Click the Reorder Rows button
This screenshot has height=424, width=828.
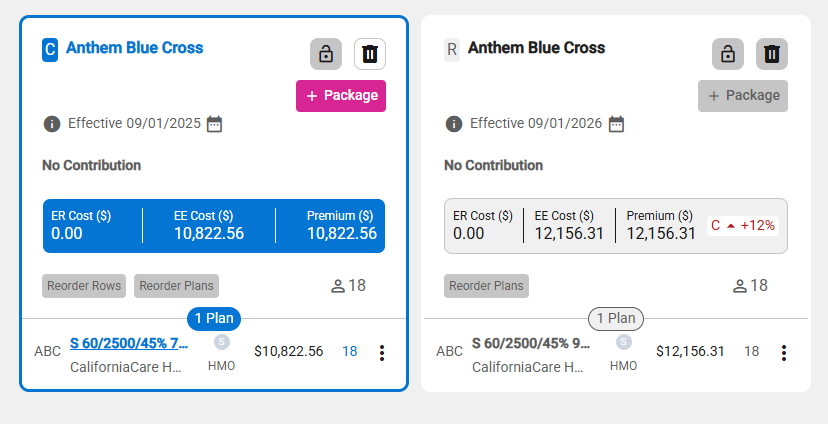pyautogui.click(x=84, y=286)
